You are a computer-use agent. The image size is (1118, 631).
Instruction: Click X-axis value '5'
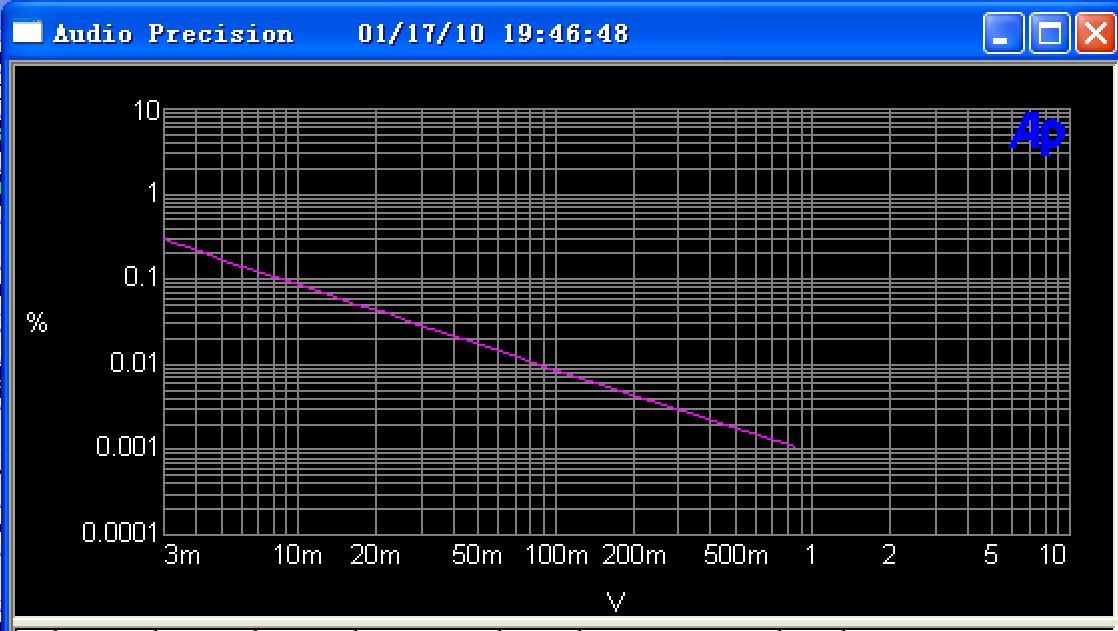tap(990, 555)
